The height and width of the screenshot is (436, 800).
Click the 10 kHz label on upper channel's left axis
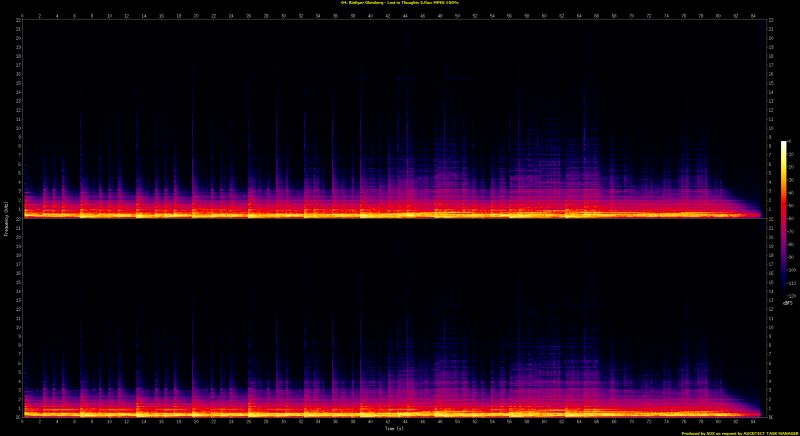(x=19, y=128)
